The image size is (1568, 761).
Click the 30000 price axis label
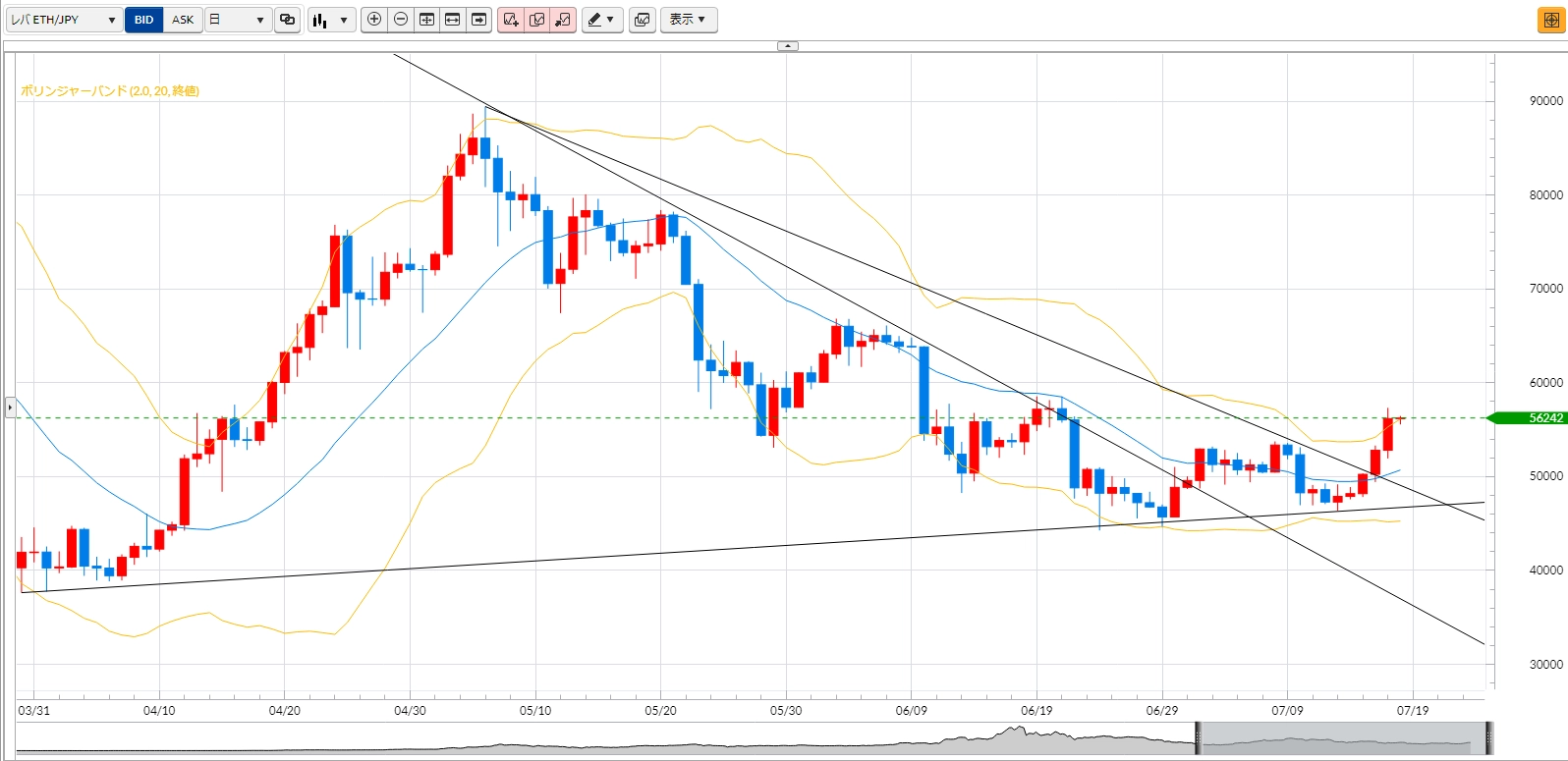(x=1546, y=665)
